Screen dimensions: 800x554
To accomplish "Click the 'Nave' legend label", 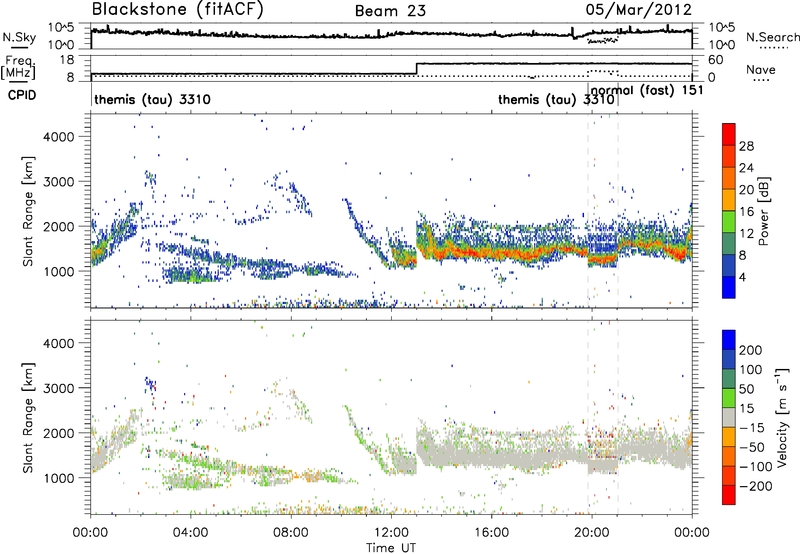I will (760, 70).
